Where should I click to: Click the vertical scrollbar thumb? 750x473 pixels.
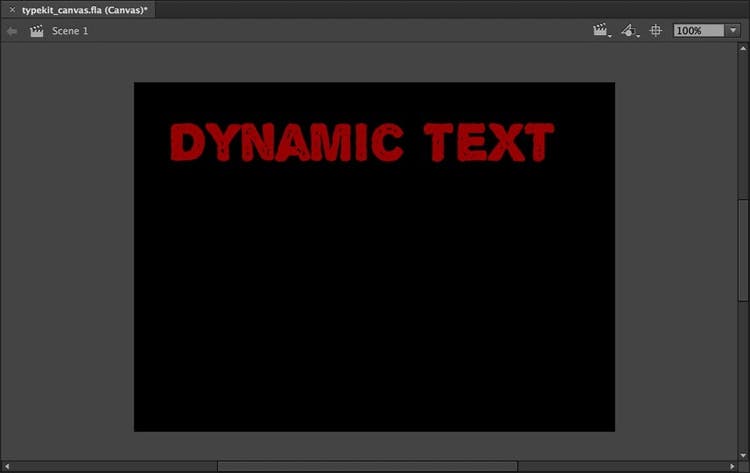pyautogui.click(x=743, y=250)
